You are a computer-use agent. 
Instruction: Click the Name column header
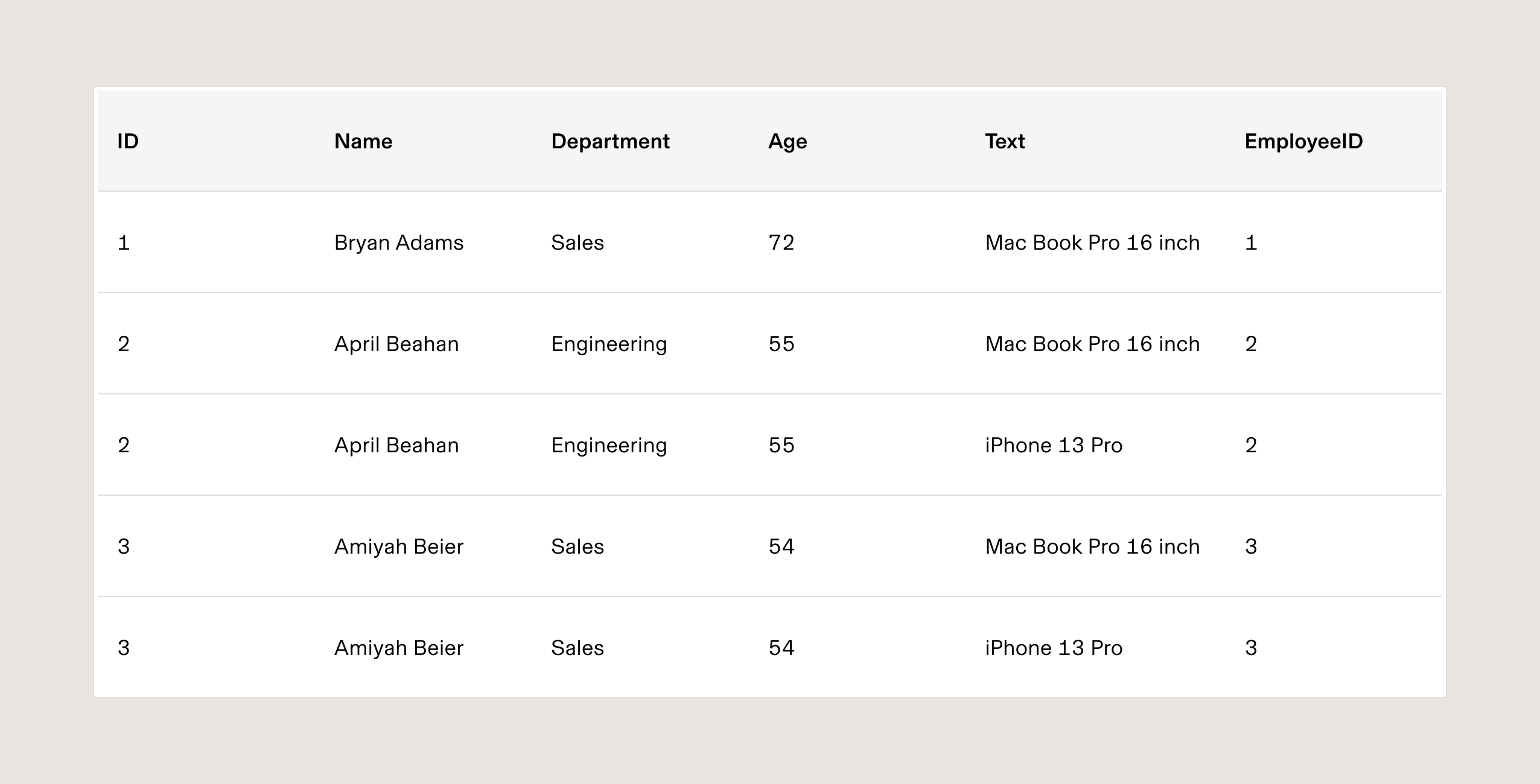click(363, 141)
